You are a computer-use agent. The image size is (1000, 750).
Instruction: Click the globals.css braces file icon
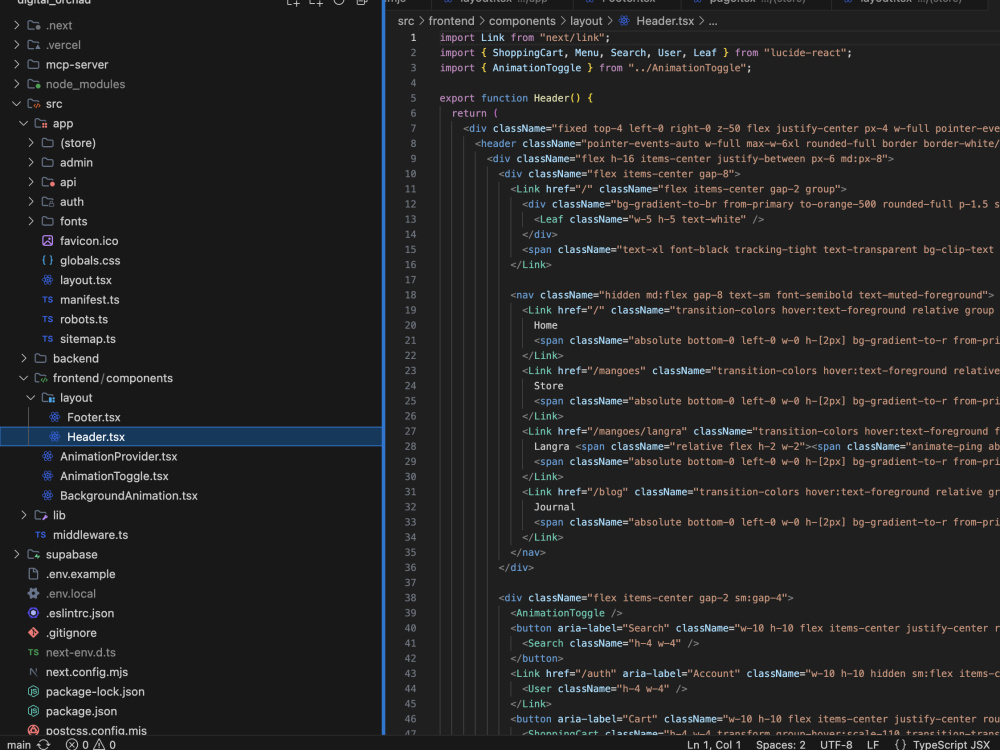(x=47, y=260)
